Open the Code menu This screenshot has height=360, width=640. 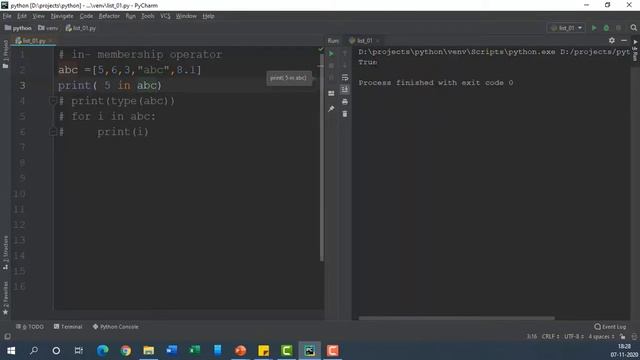click(86, 16)
